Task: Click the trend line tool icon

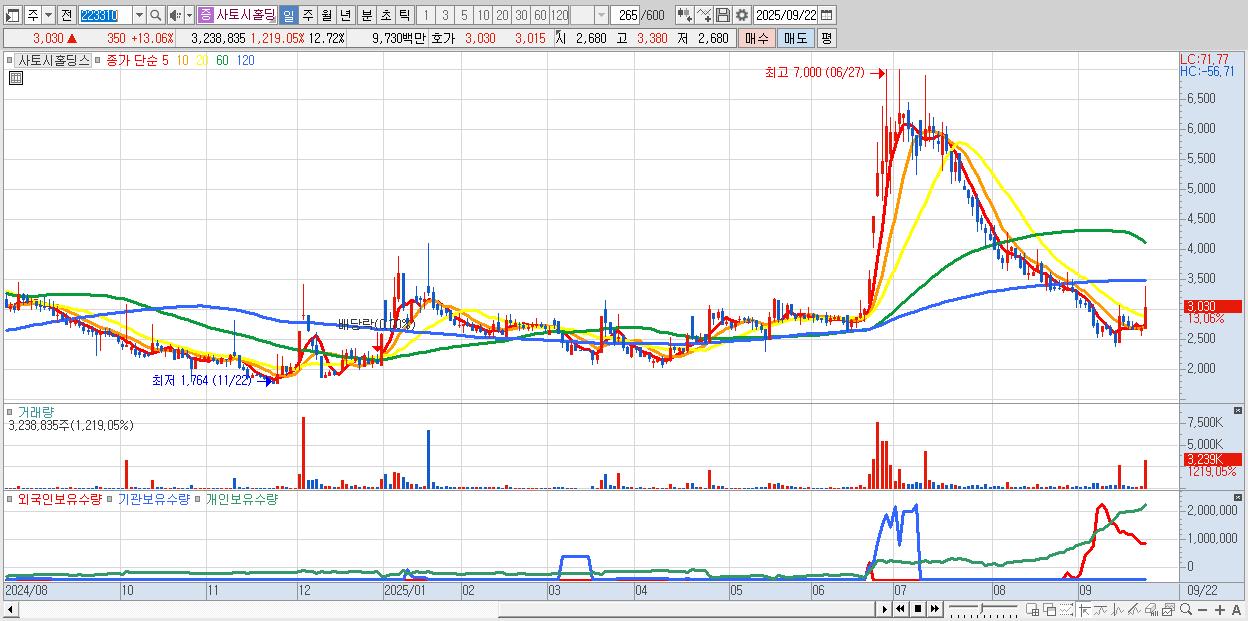Action: point(1134,609)
